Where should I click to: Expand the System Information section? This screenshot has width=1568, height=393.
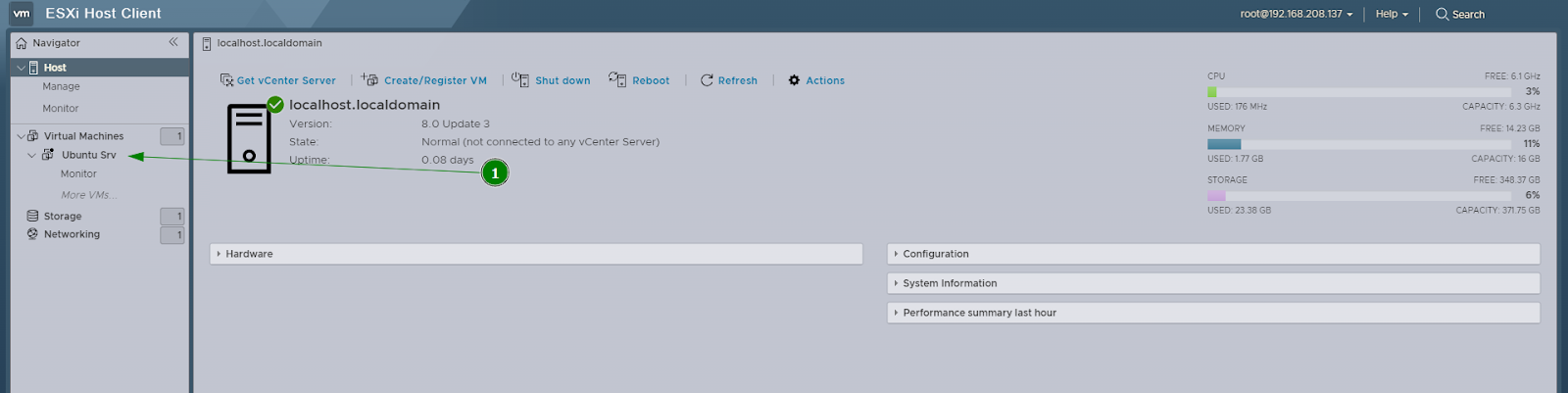tap(1213, 283)
